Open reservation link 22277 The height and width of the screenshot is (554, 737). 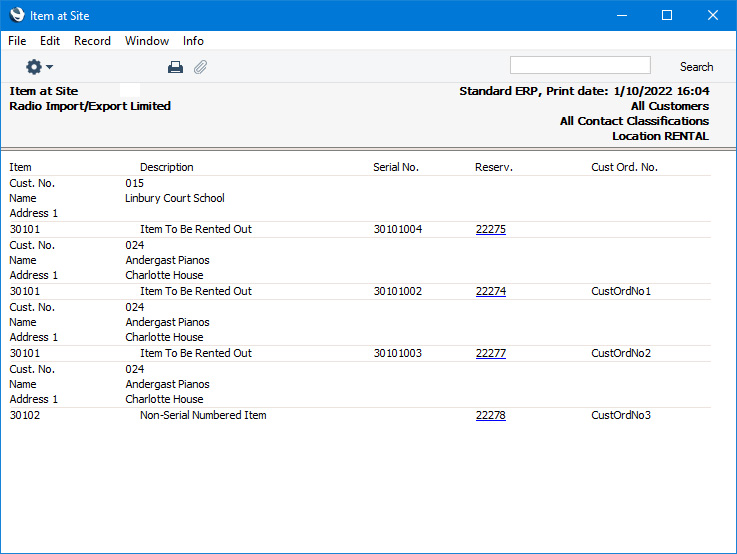pyautogui.click(x=490, y=353)
